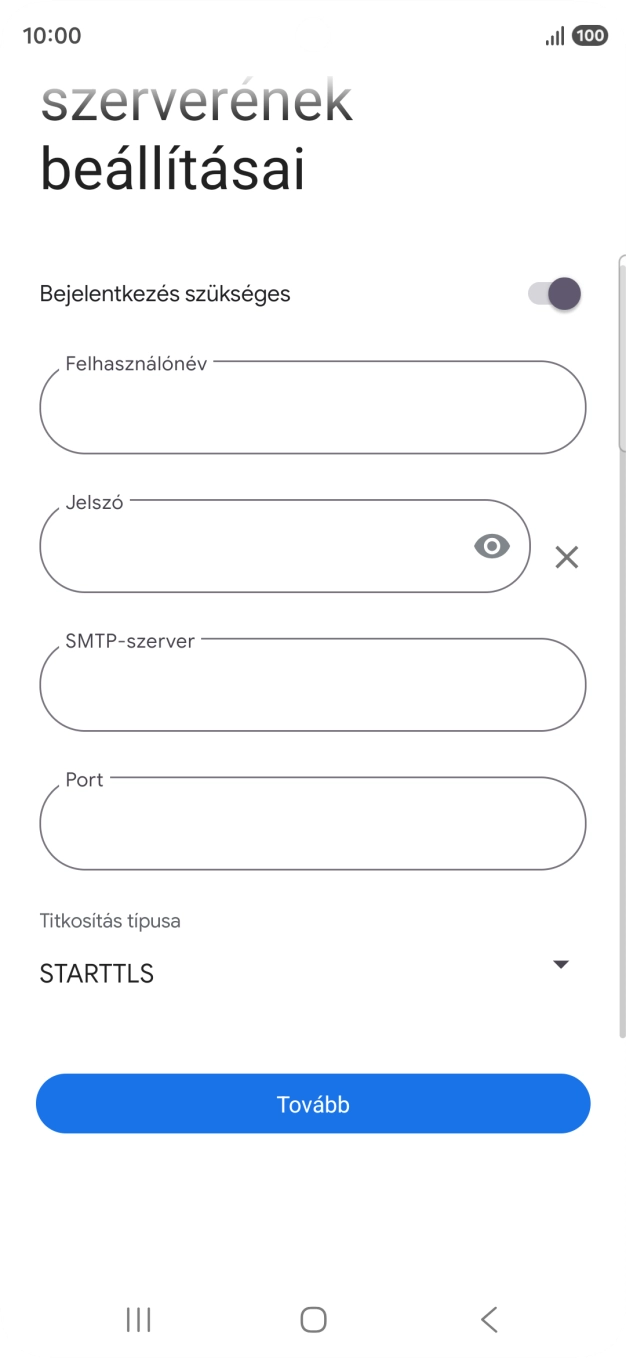Tap the Home navigation icon

[x=313, y=1320]
